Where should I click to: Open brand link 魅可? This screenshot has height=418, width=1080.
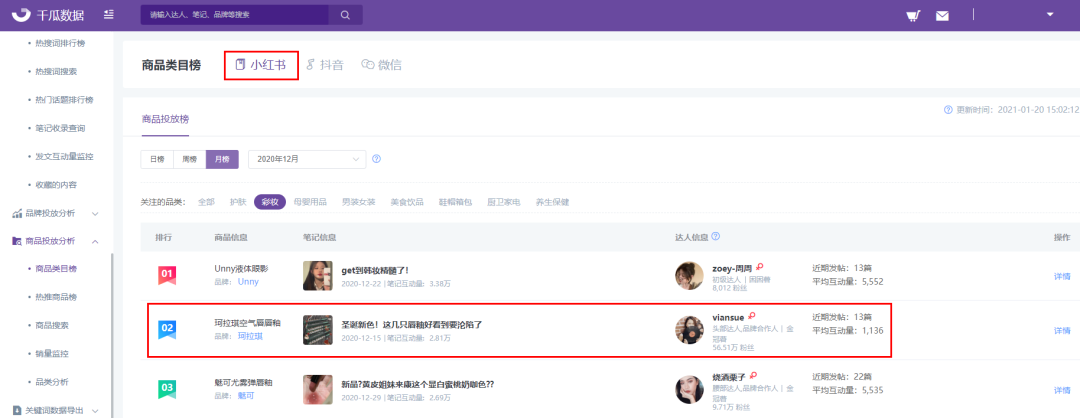tap(246, 395)
